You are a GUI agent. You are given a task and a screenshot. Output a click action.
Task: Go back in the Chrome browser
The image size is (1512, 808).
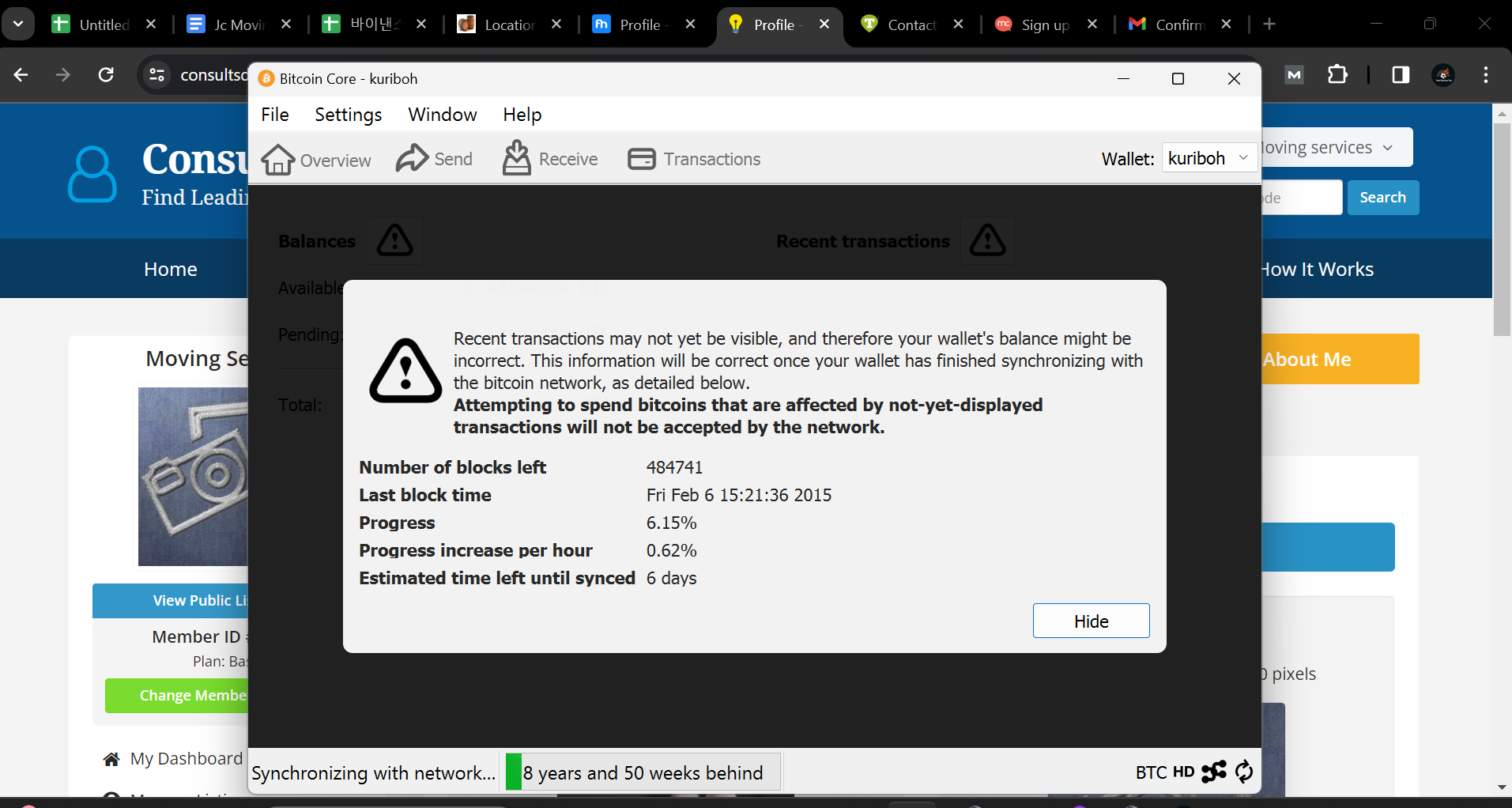pos(21,75)
